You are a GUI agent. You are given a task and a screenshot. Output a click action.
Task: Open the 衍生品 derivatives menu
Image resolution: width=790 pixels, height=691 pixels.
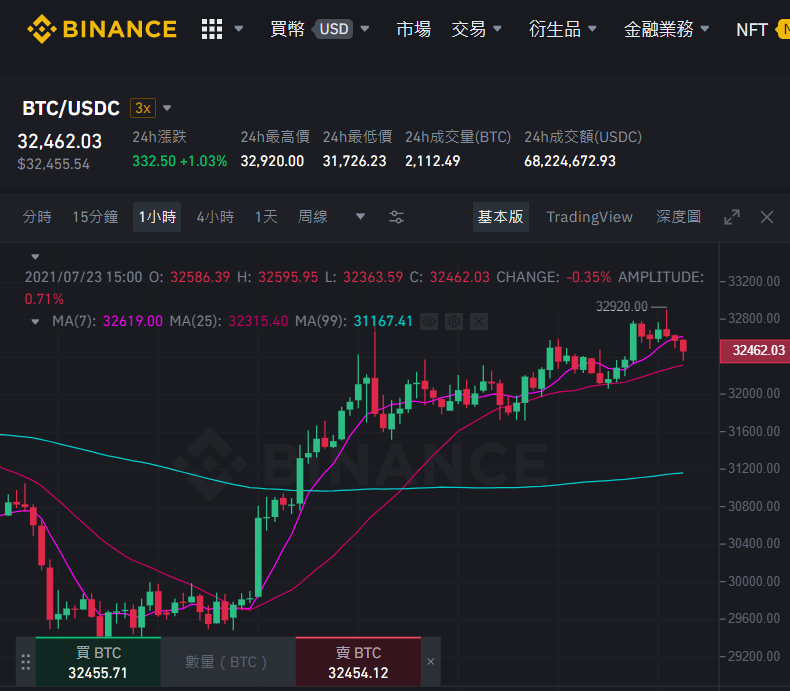[x=555, y=29]
